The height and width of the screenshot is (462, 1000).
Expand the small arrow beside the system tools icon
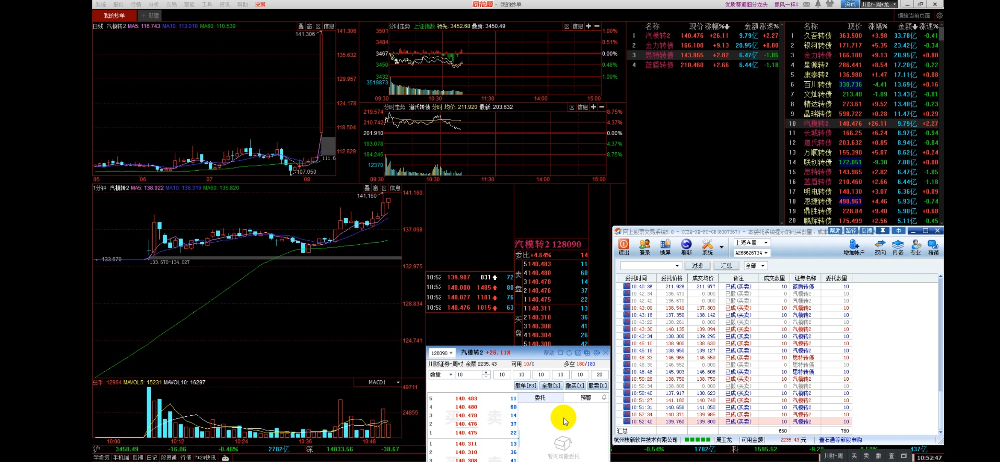pyautogui.click(x=721, y=246)
